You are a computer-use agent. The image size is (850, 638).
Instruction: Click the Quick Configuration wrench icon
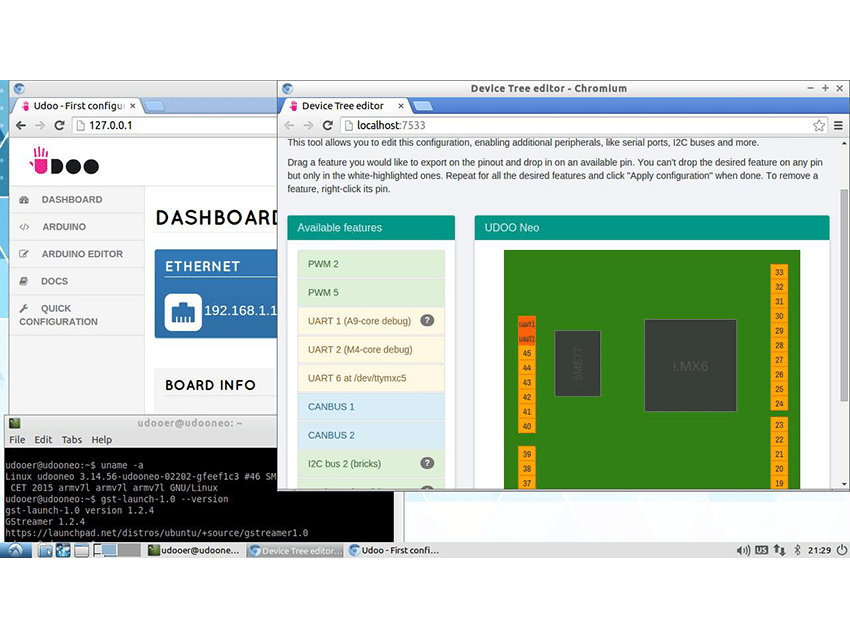point(24,308)
